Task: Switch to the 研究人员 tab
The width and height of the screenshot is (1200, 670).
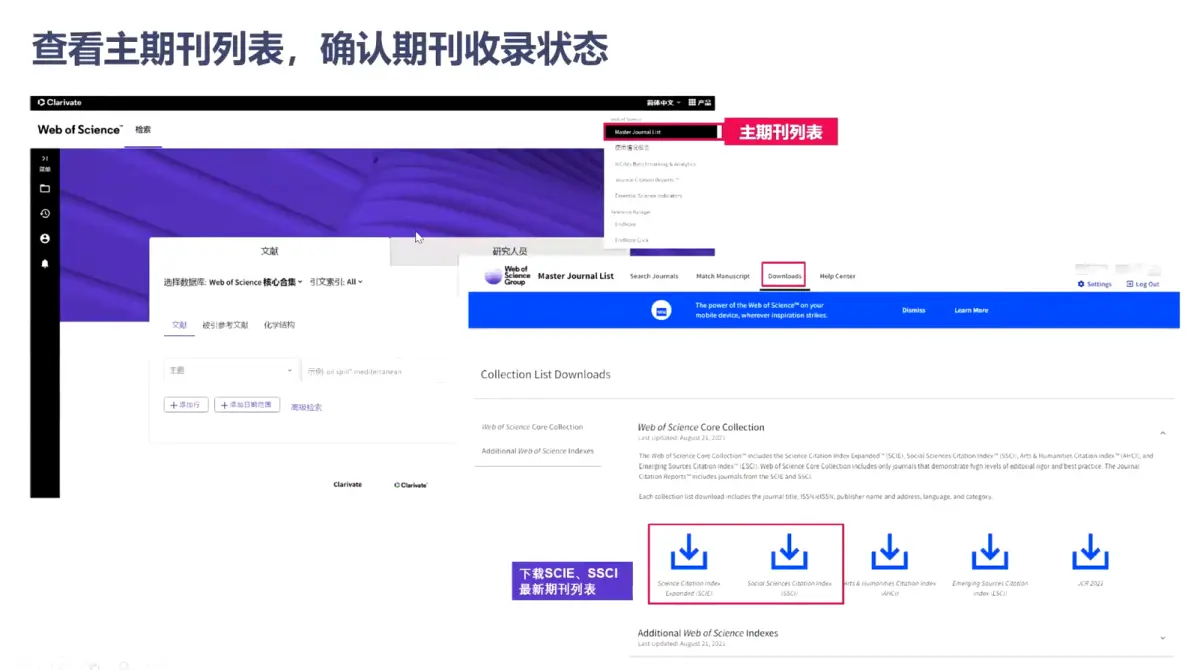Action: [x=509, y=252]
